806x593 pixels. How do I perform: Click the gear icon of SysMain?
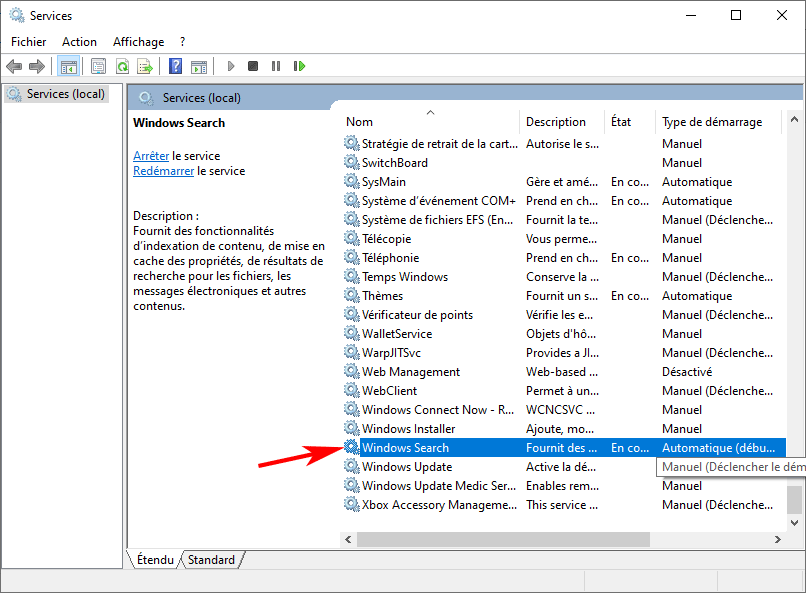tap(352, 181)
